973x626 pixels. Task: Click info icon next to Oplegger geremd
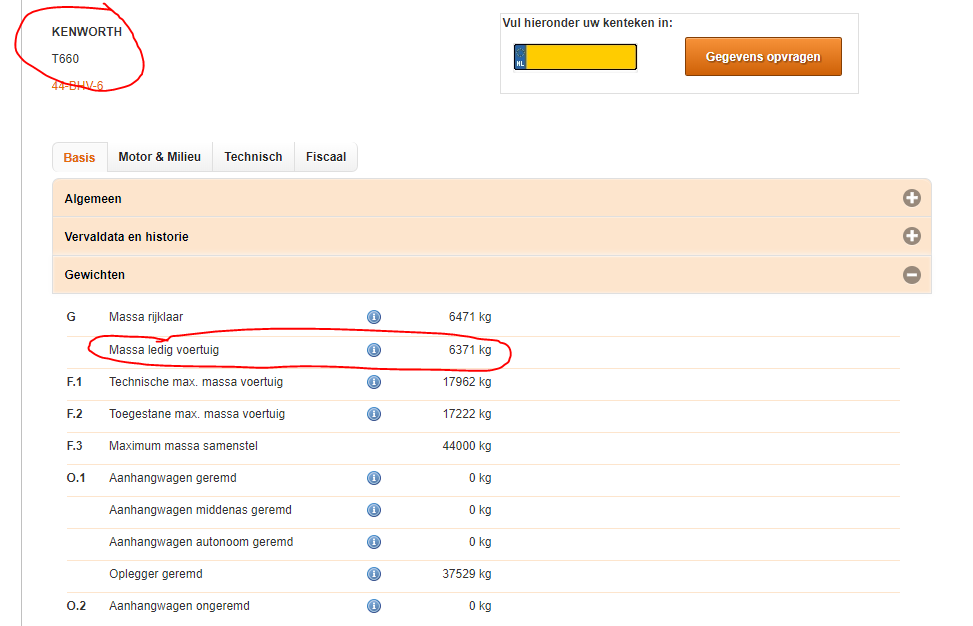pos(374,574)
